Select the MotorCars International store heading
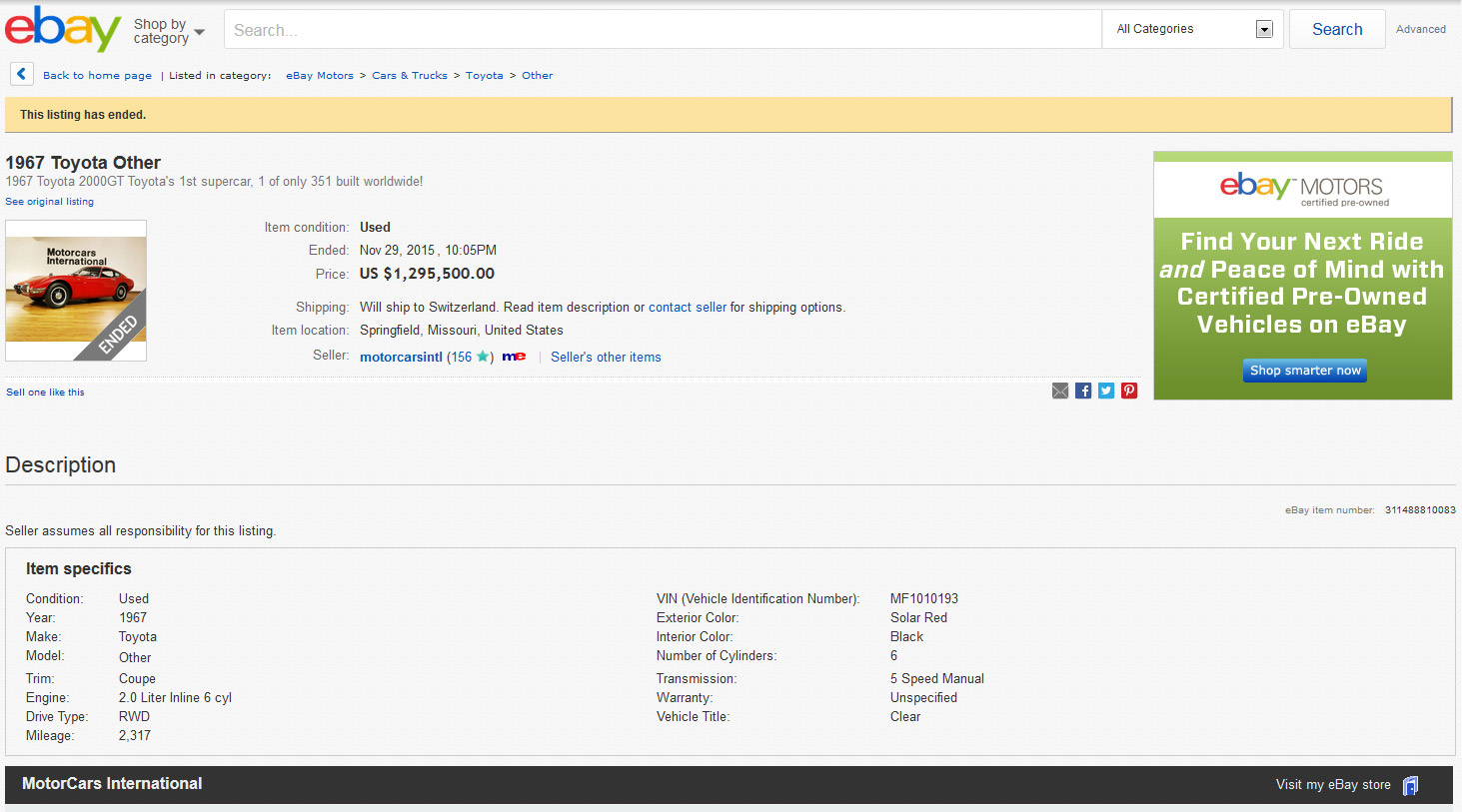Screen dimensions: 1462x812 point(112,784)
